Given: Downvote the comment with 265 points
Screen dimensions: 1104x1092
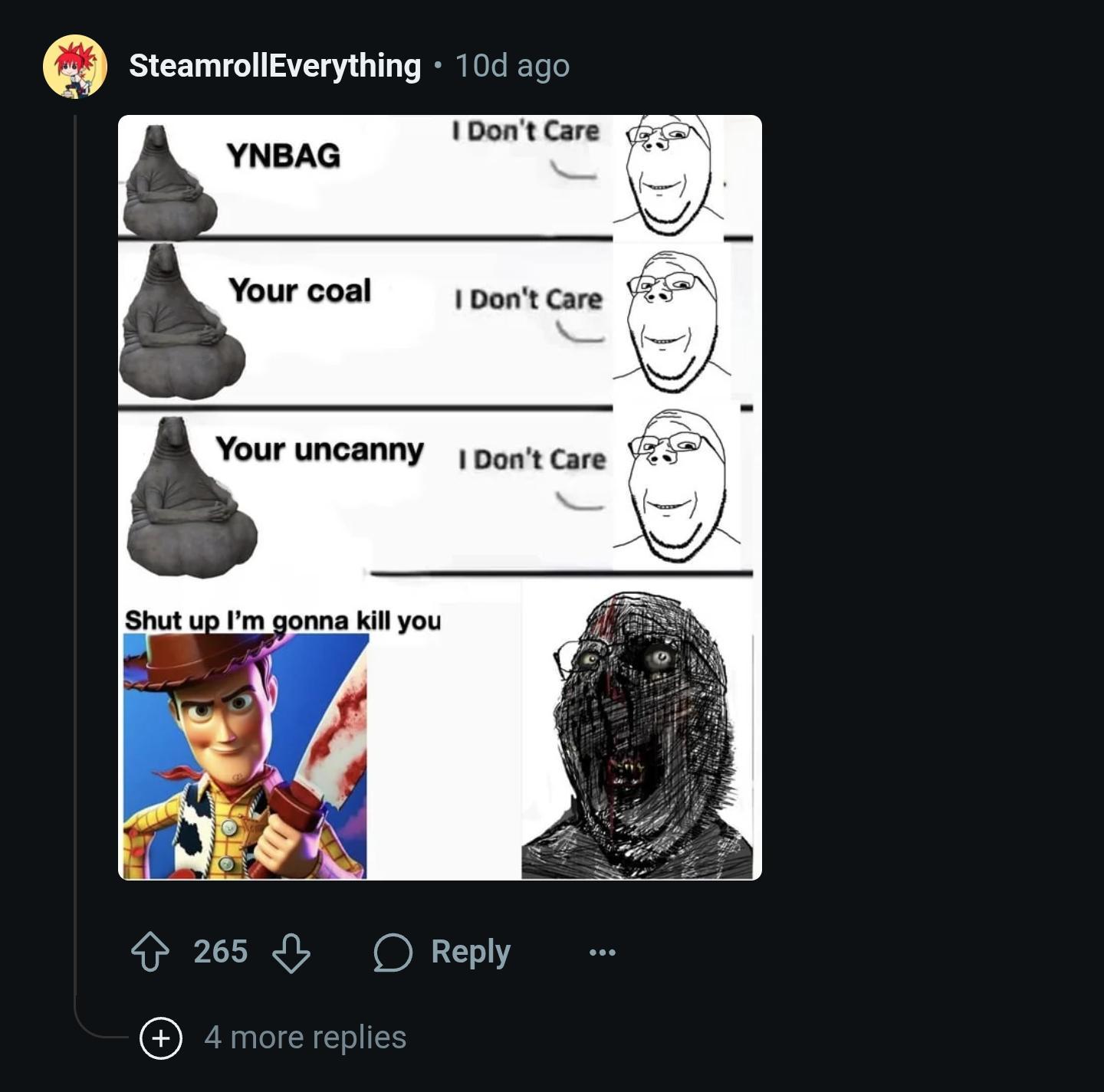Looking at the screenshot, I should click(291, 952).
